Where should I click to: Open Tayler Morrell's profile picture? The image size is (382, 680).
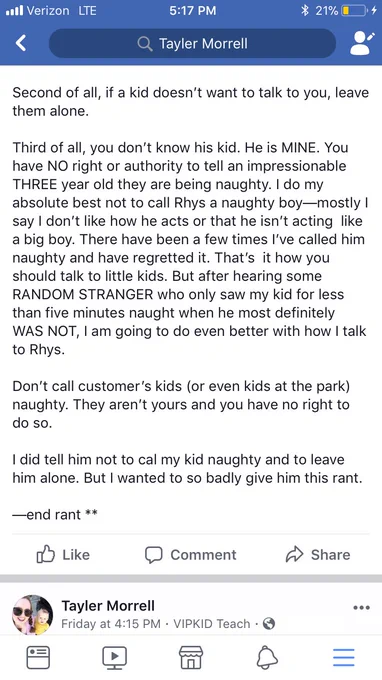[33, 615]
